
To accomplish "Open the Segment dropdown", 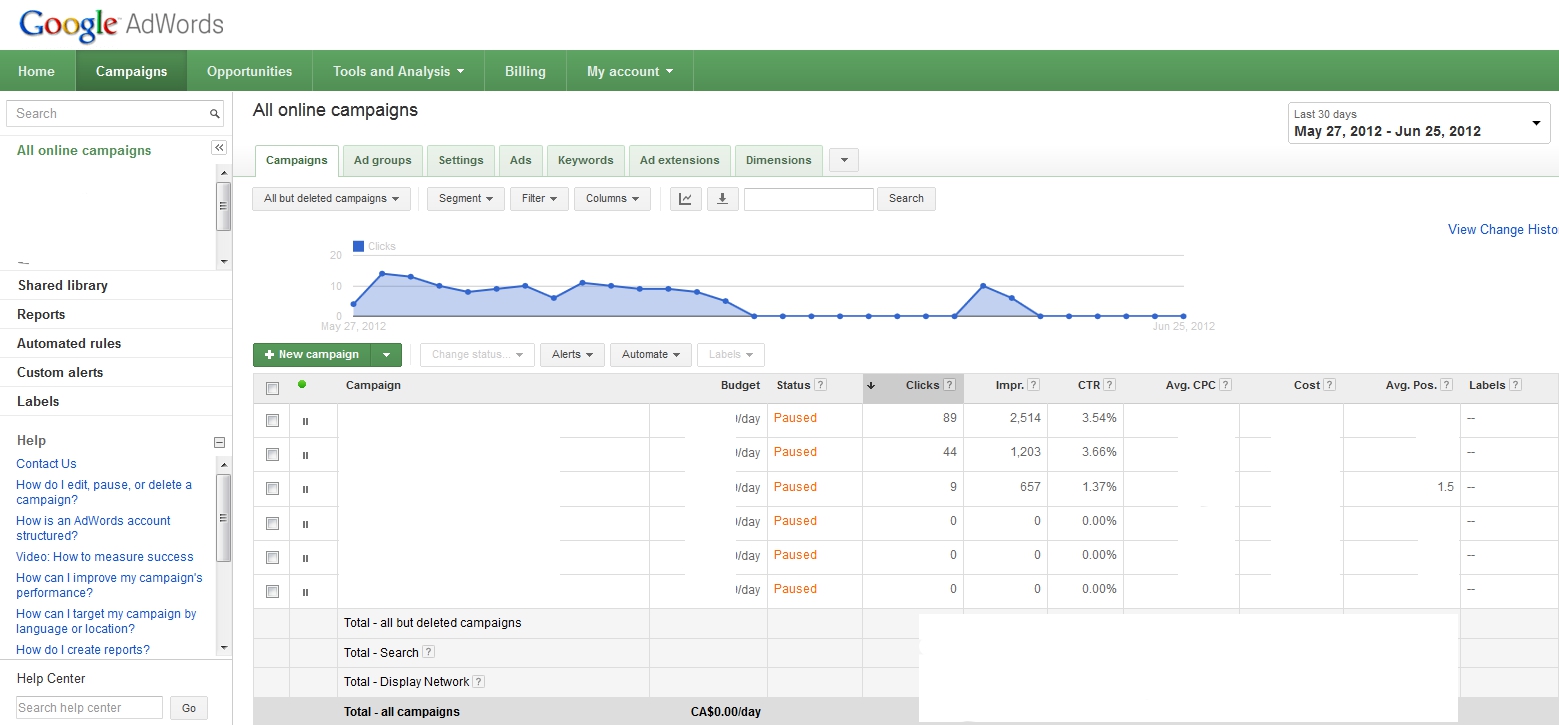I will [465, 199].
